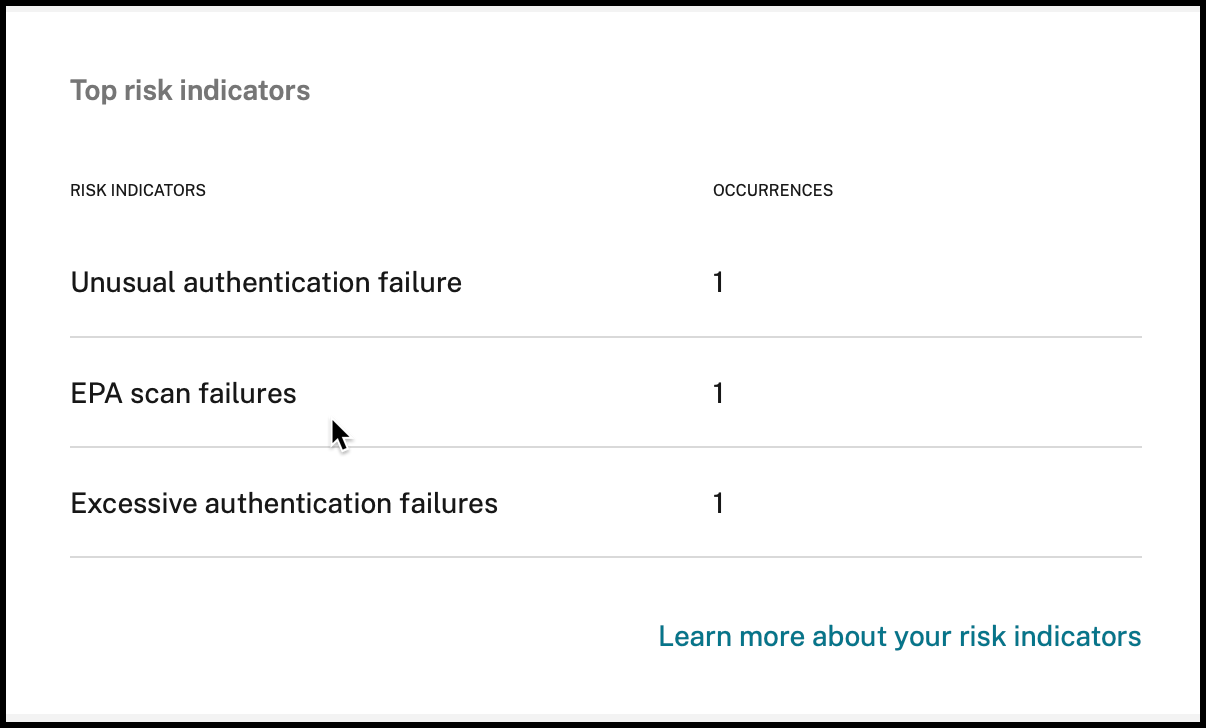Click occurrence count for EPA scan failures
Screen dimensions: 1206x728
718,394
